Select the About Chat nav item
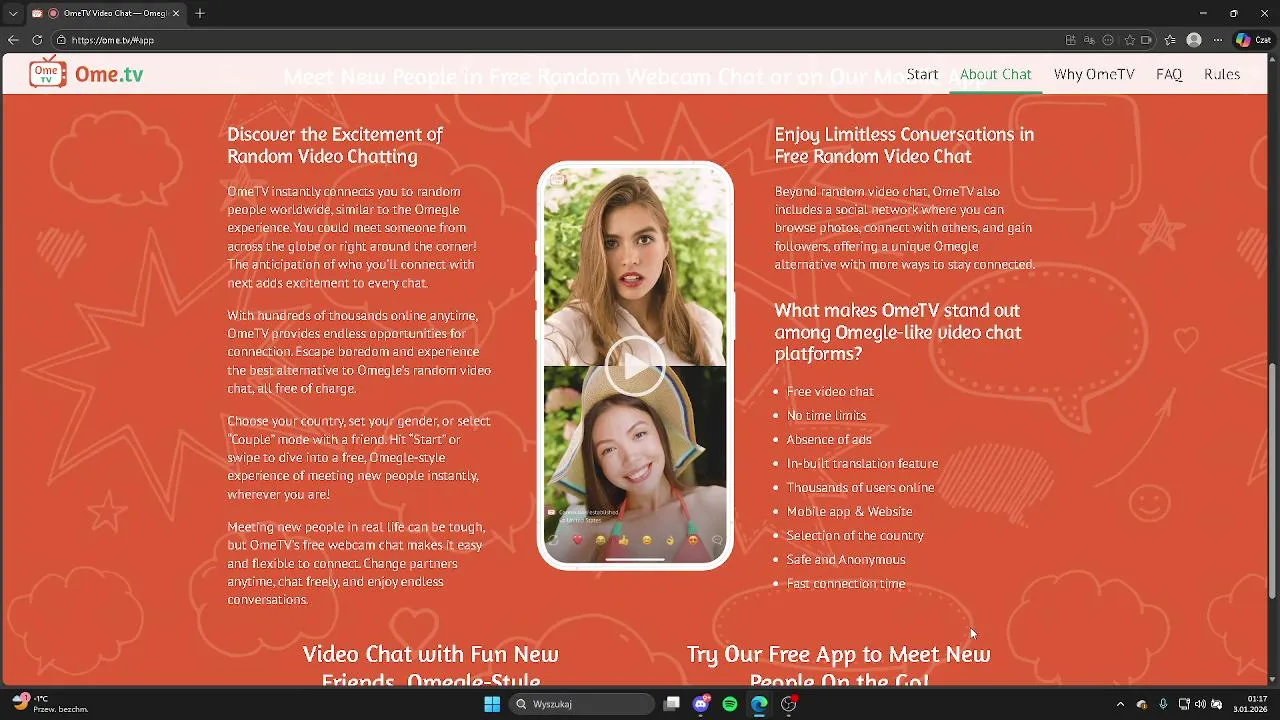Screen dimensions: 1280x720 pos(995,74)
